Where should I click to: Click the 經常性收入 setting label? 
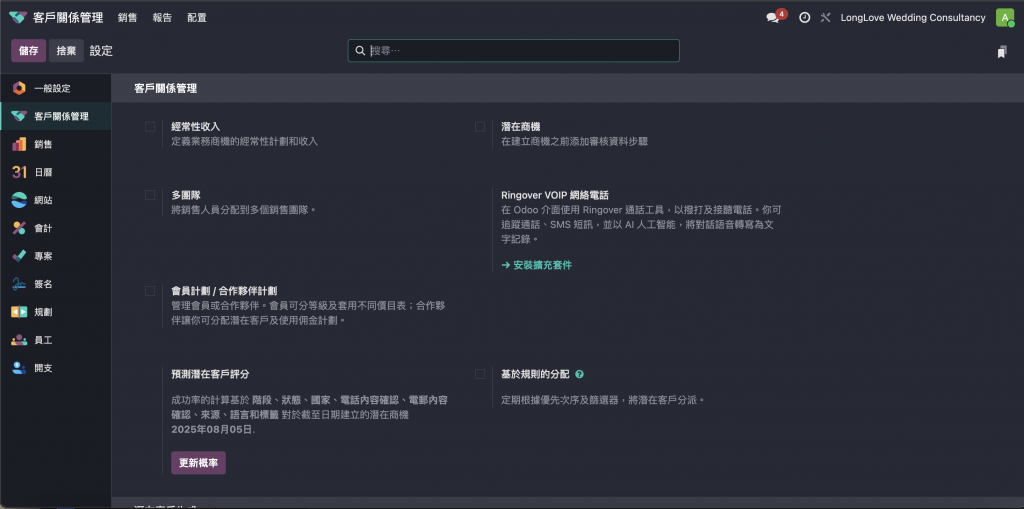click(196, 127)
